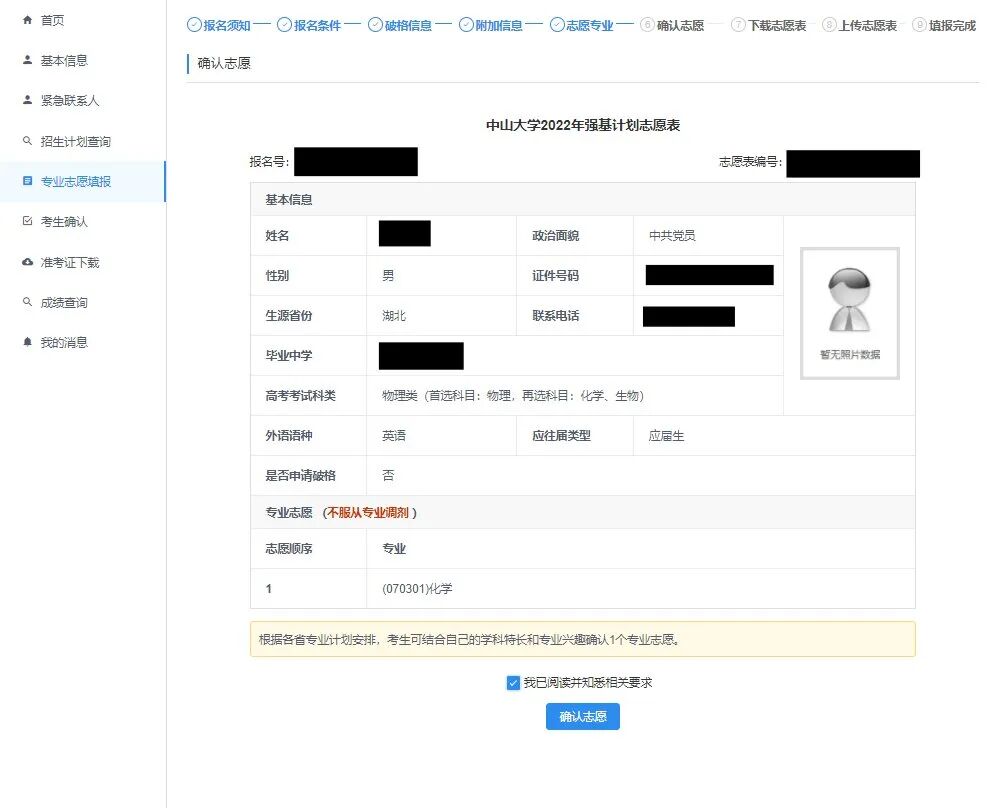Click the bell icon beside 我的消息
This screenshot has width=996, height=808.
tap(27, 342)
